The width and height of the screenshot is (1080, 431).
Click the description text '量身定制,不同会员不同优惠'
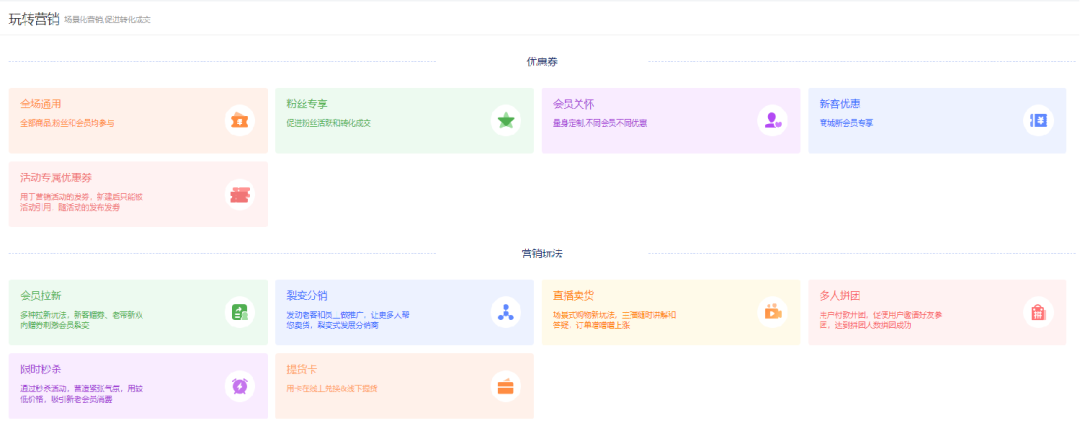click(600, 123)
